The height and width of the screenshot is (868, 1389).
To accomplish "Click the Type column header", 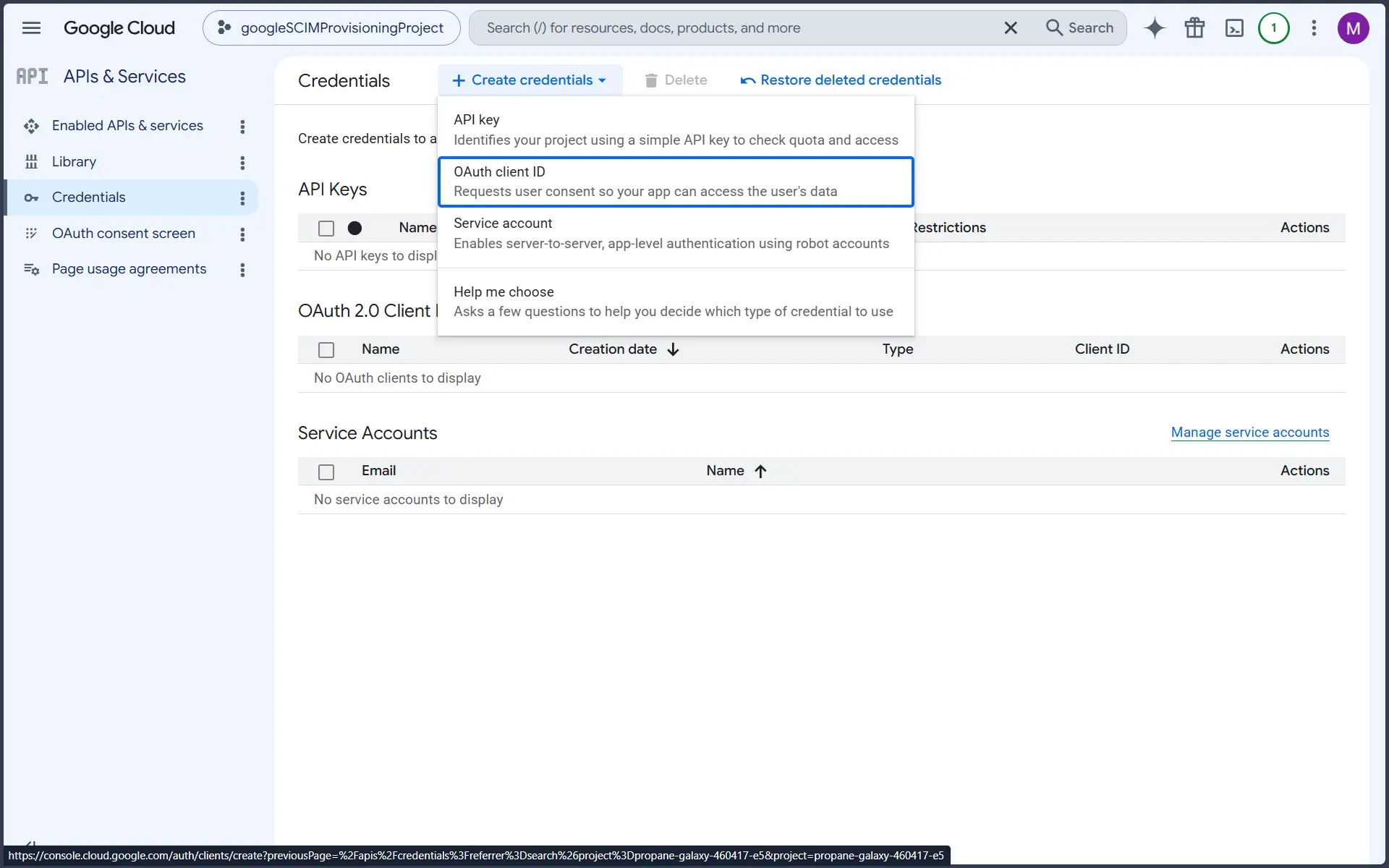I will pos(898,349).
